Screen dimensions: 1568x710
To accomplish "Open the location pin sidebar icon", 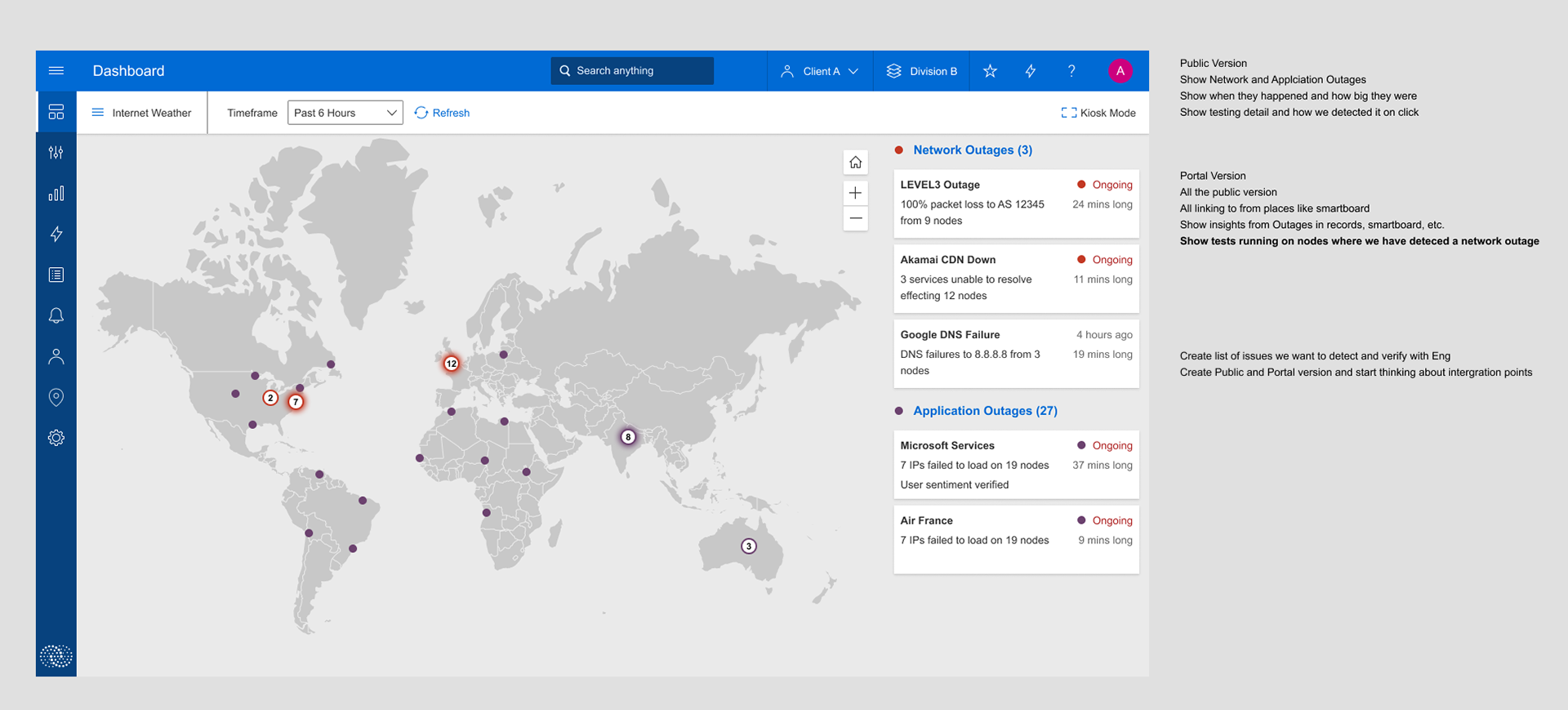I will pos(56,398).
